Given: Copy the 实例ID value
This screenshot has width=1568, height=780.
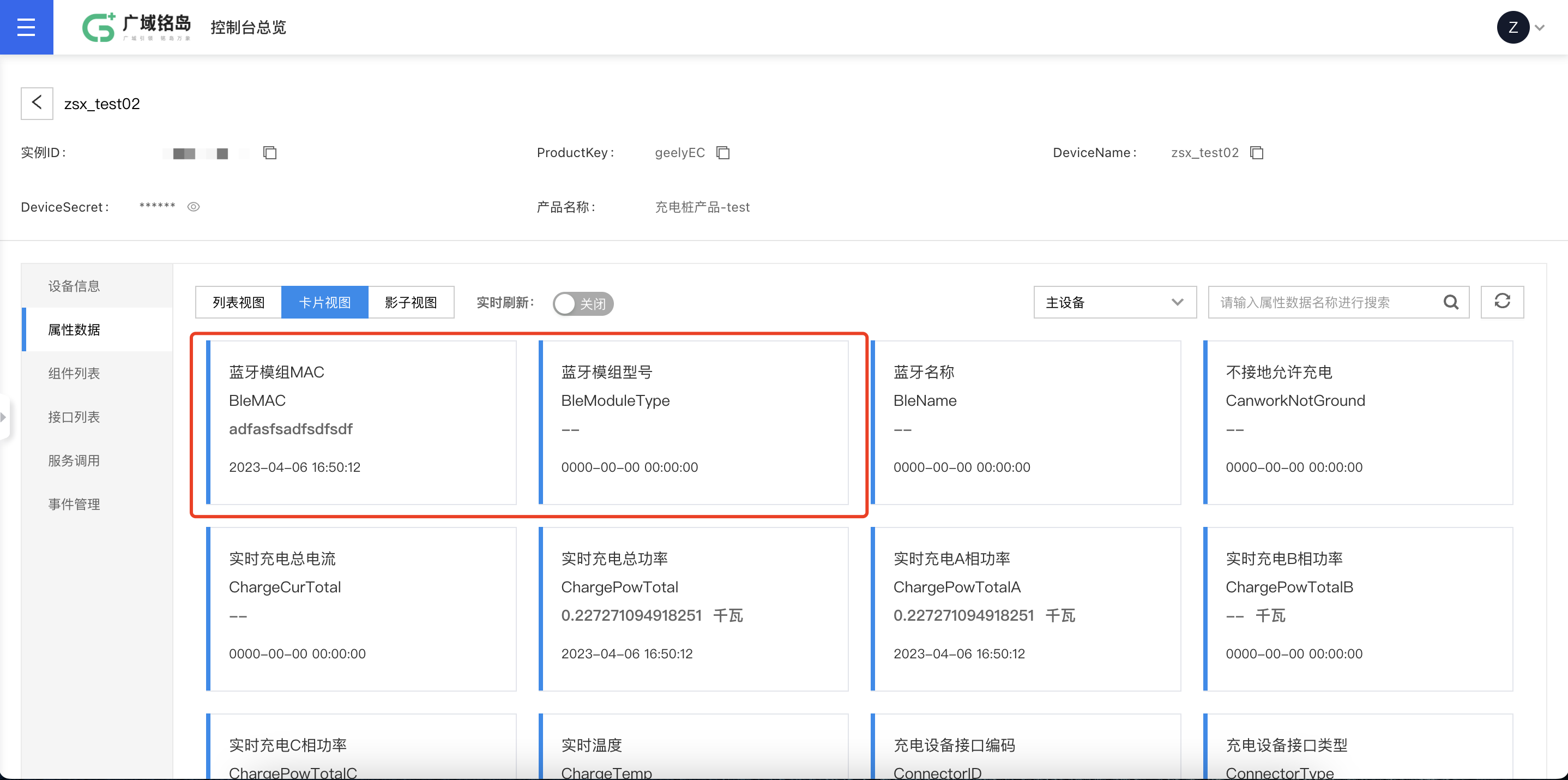Looking at the screenshot, I should click(270, 153).
